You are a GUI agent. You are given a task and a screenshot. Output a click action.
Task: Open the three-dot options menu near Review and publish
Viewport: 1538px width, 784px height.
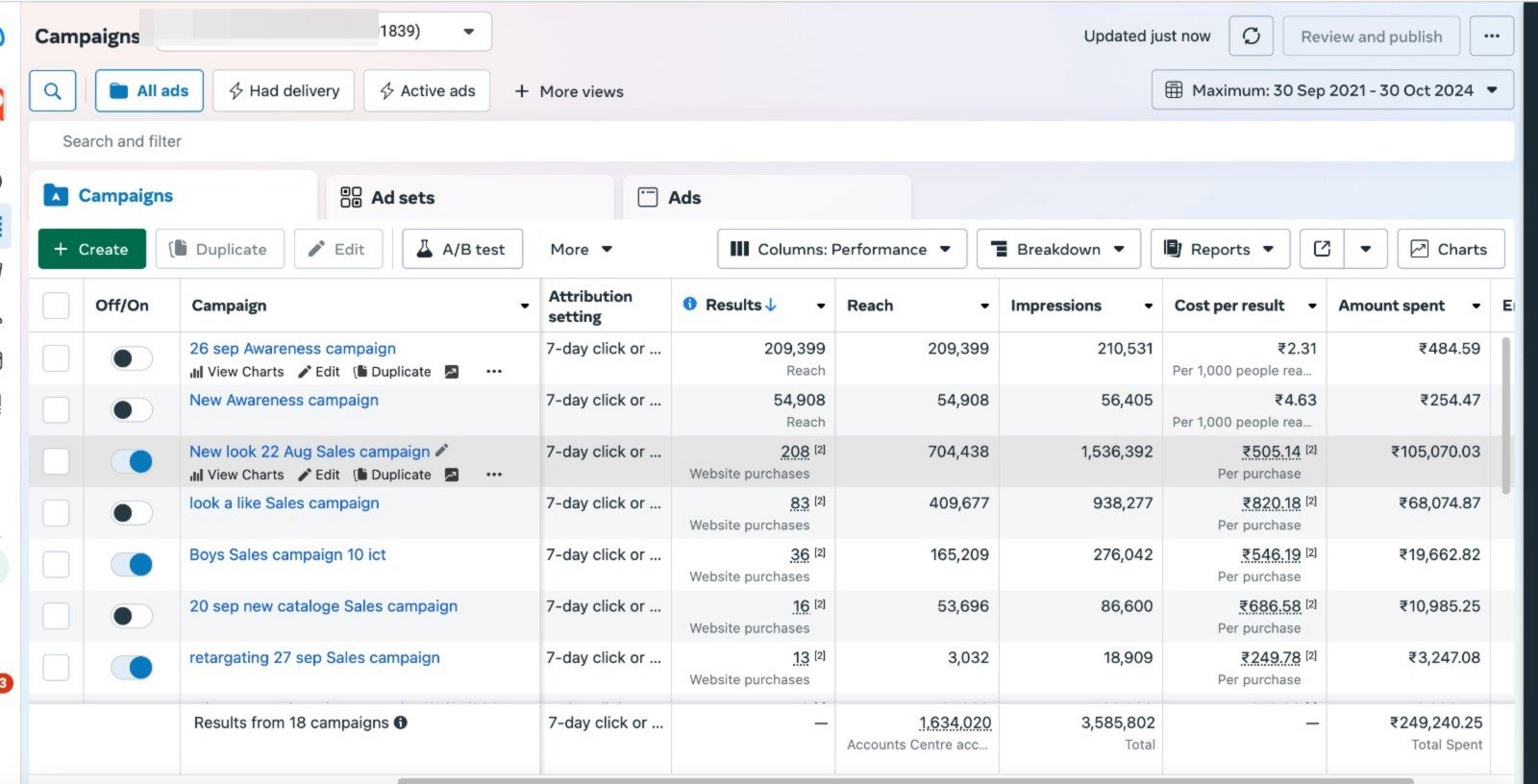(1491, 37)
